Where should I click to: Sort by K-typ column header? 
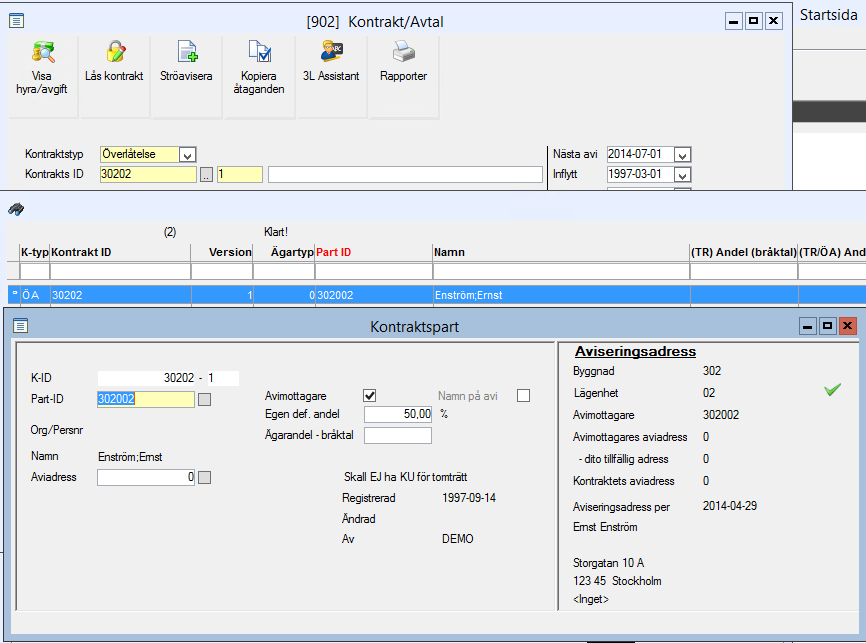point(34,252)
